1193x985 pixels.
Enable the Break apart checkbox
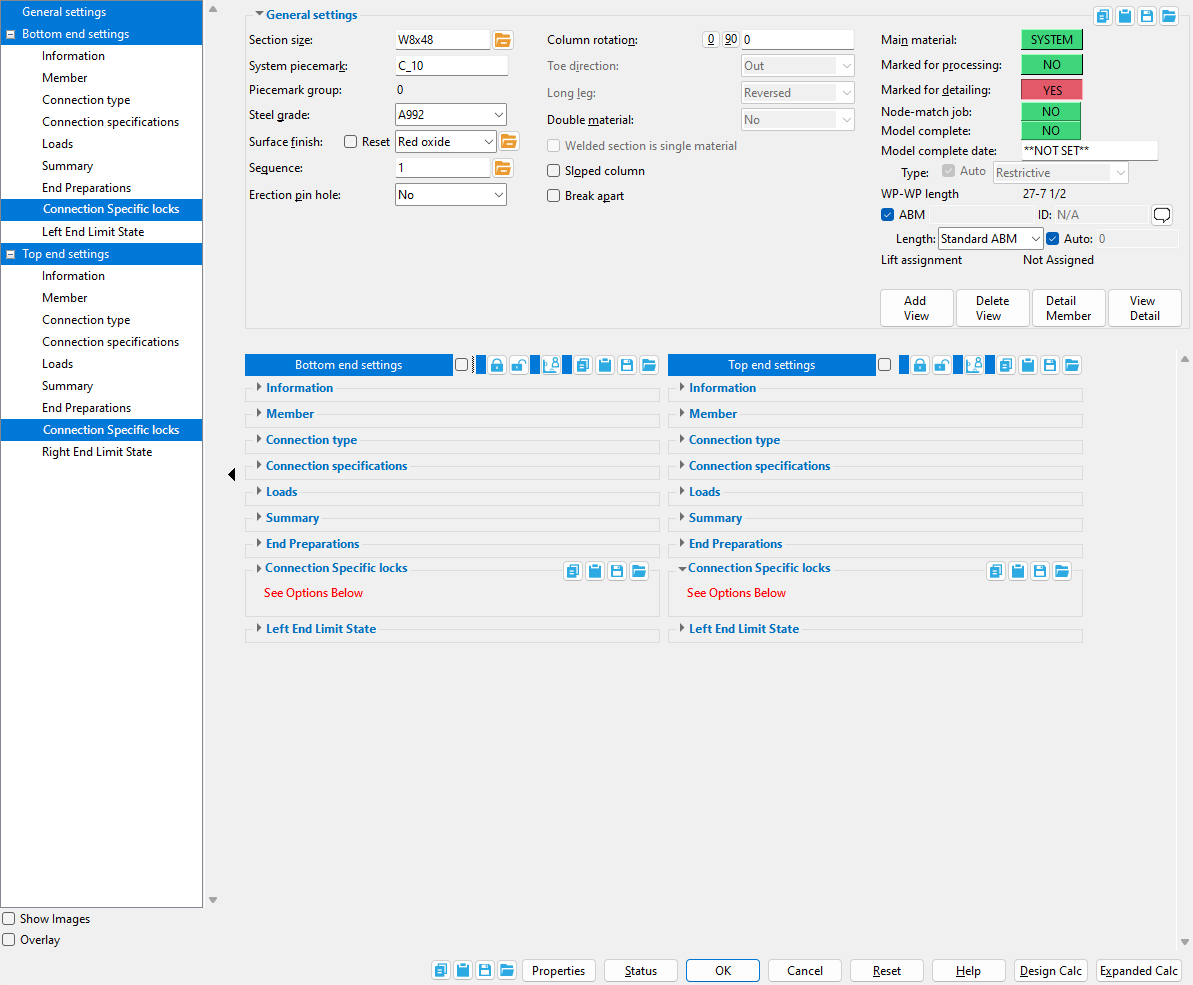[x=554, y=195]
